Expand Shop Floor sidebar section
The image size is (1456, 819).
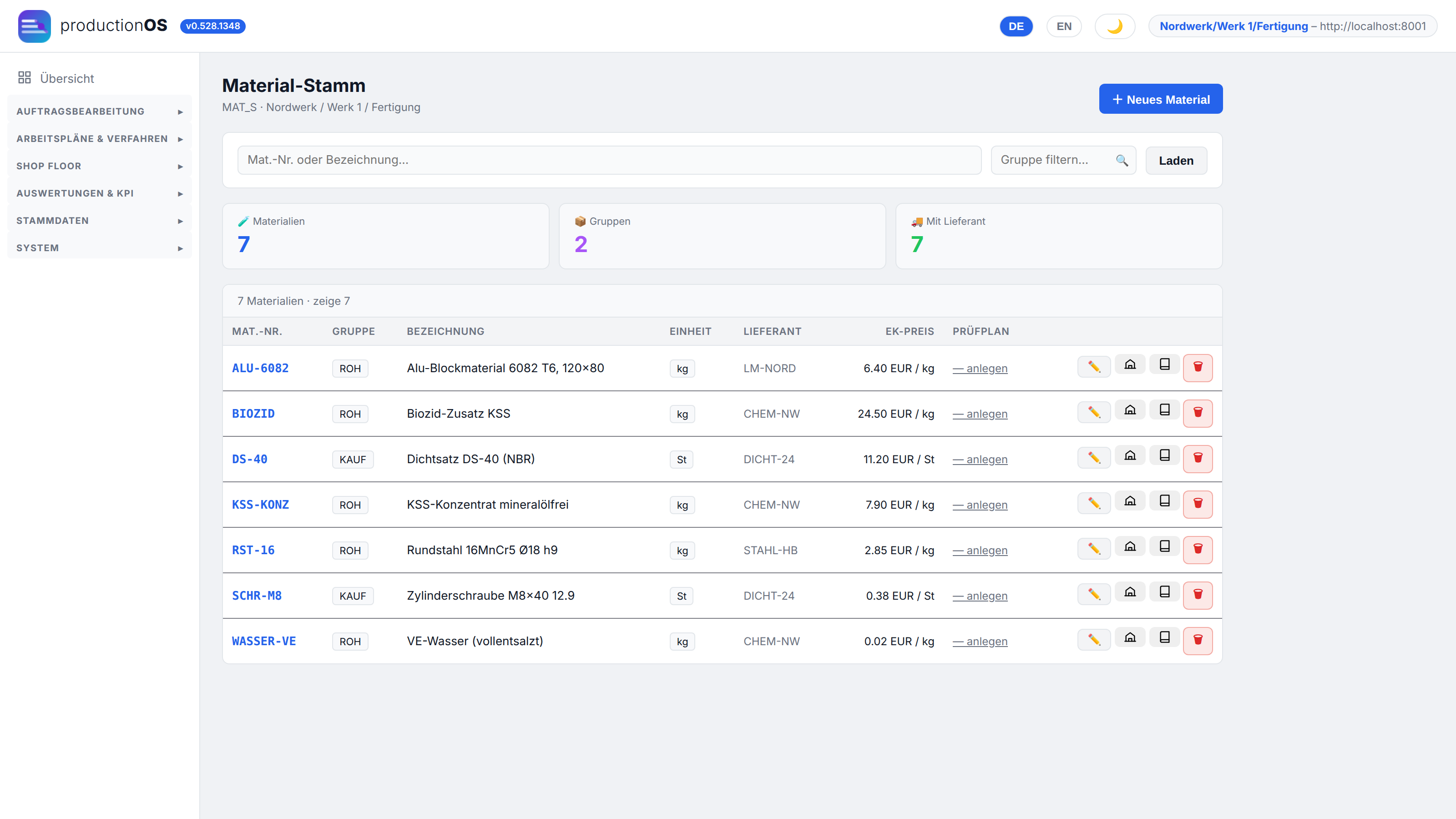100,166
